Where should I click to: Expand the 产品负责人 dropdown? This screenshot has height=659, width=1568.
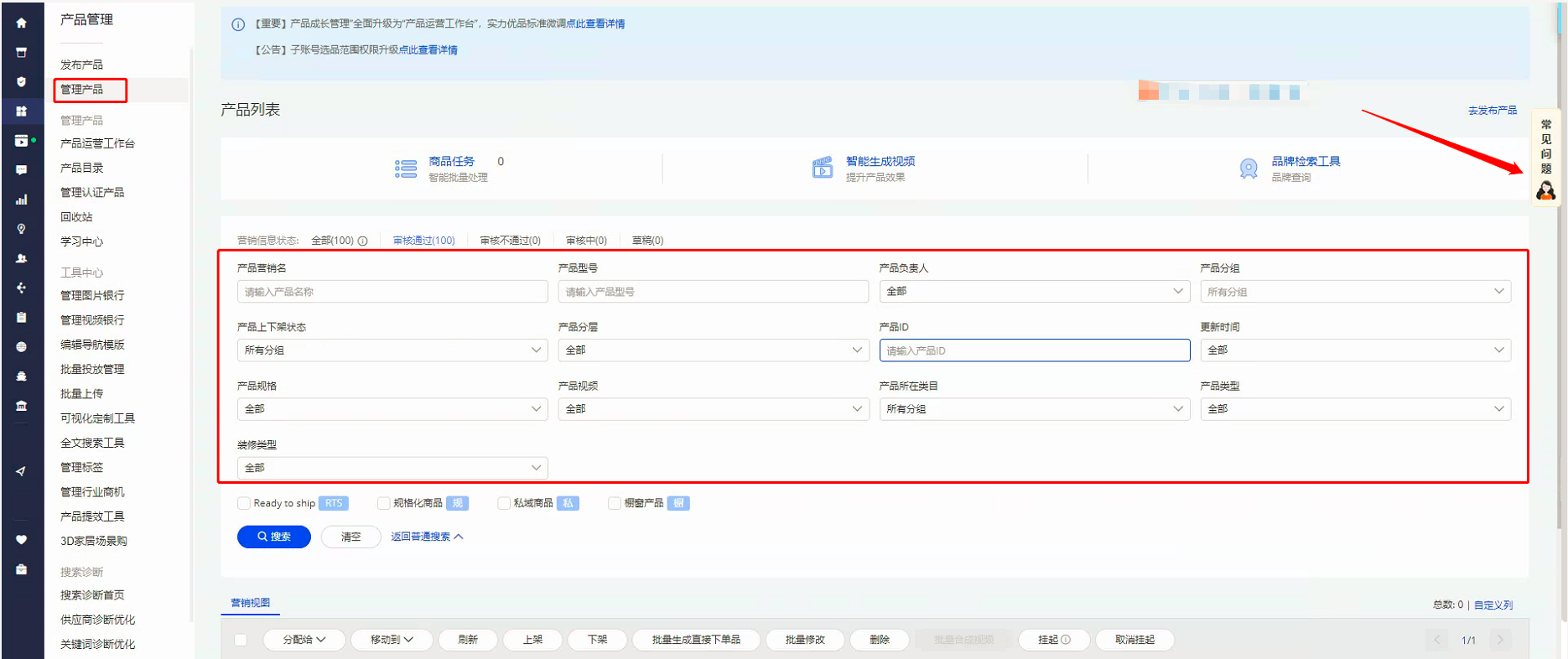[x=1034, y=291]
